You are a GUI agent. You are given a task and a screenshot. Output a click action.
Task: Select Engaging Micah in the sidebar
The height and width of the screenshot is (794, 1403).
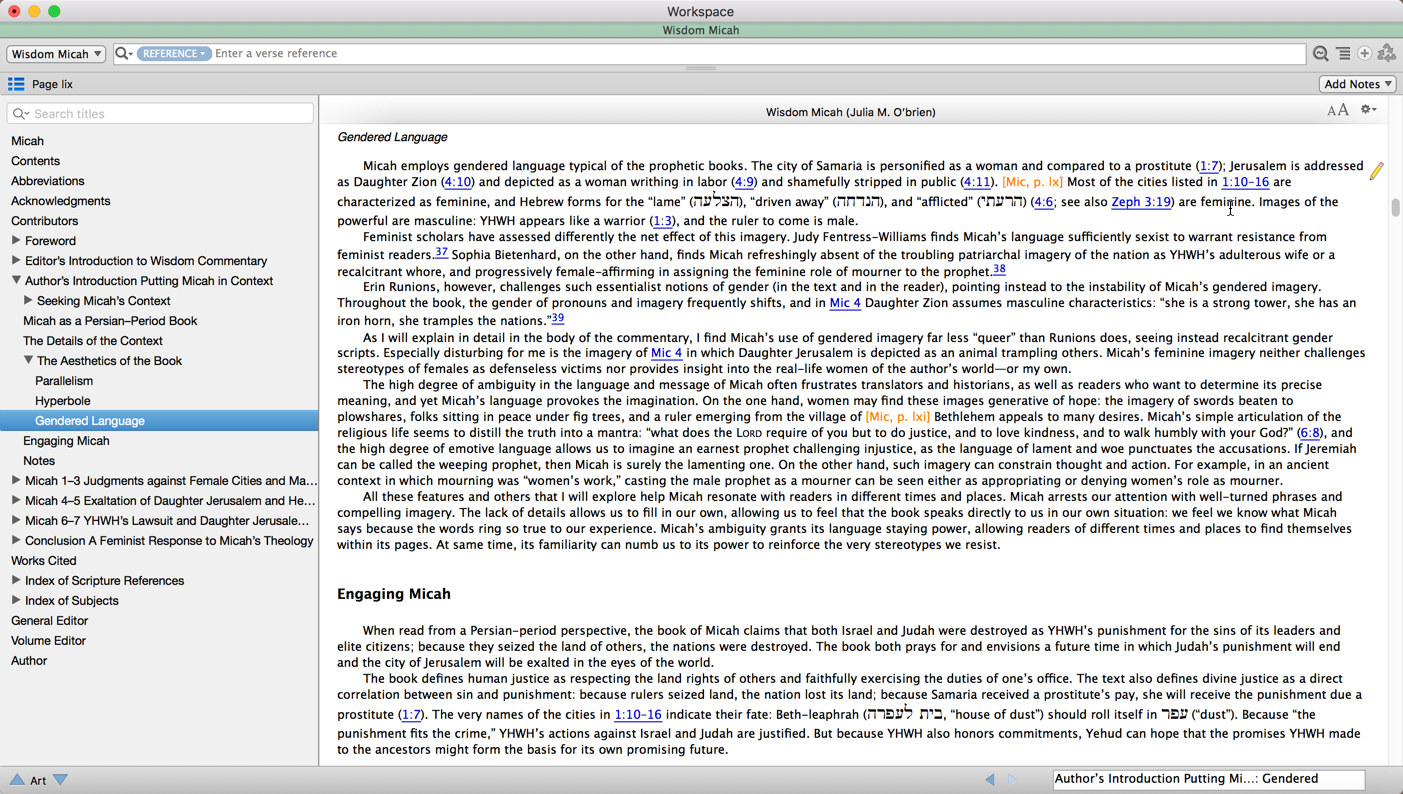click(x=66, y=441)
